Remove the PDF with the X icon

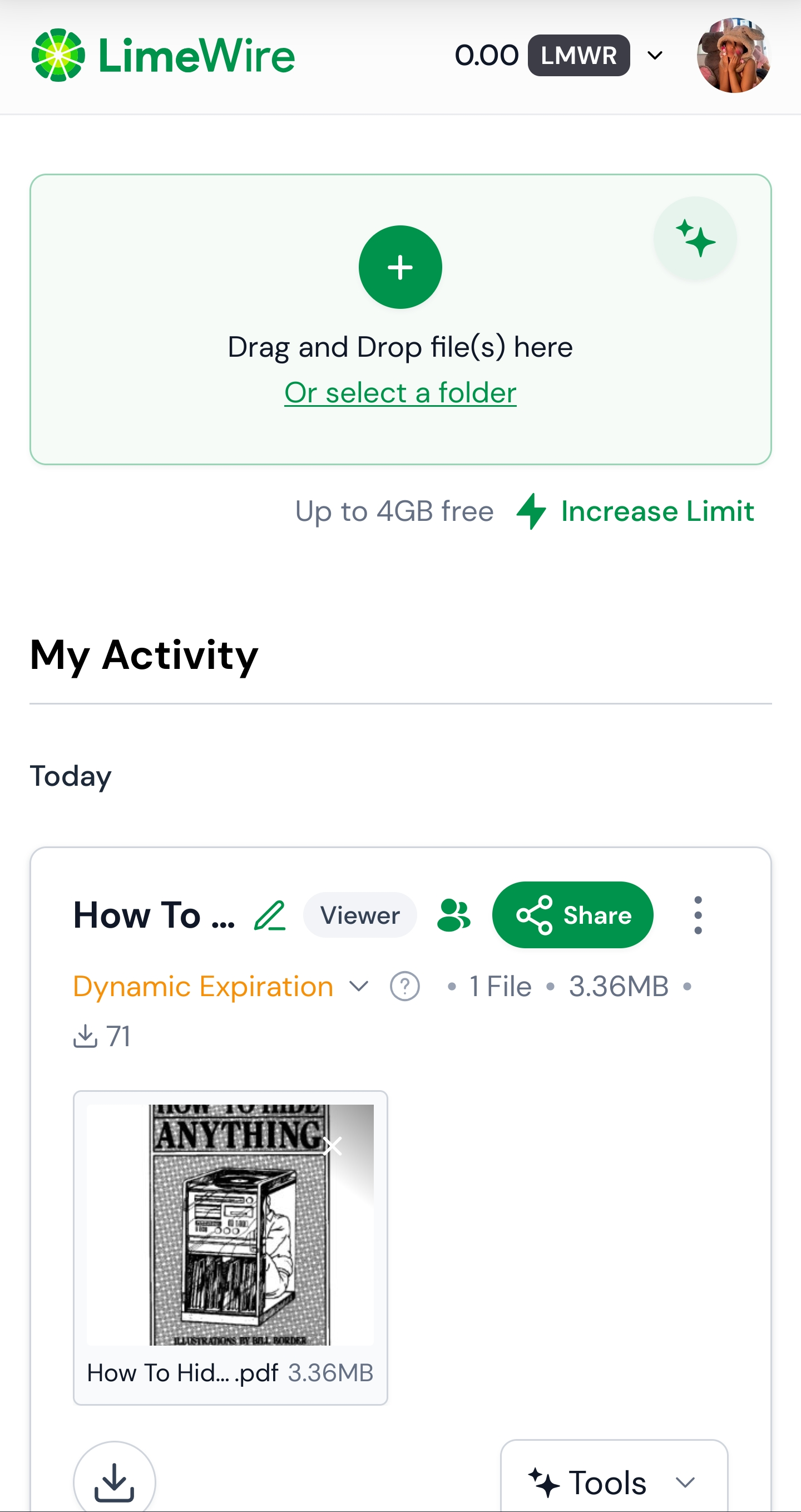[x=333, y=1146]
